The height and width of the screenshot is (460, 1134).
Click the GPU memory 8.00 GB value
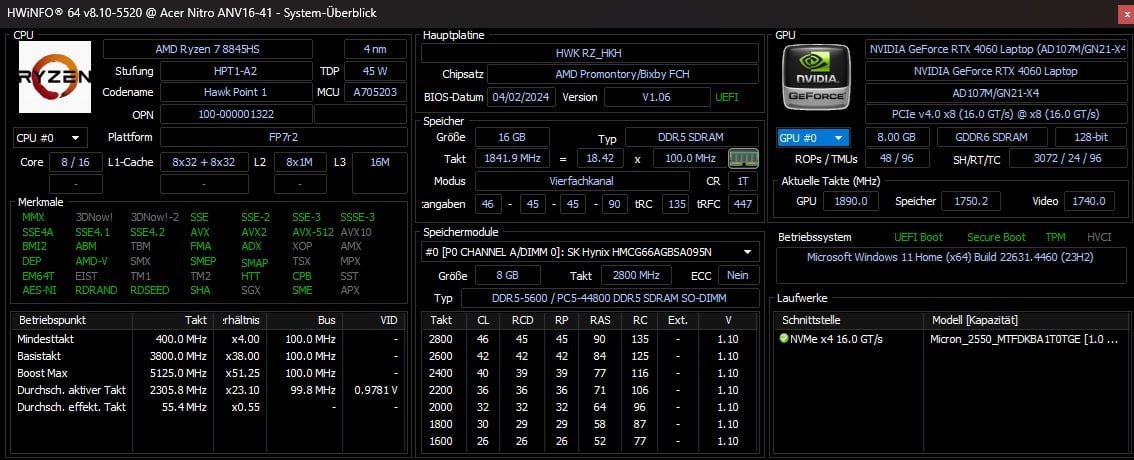(897, 137)
